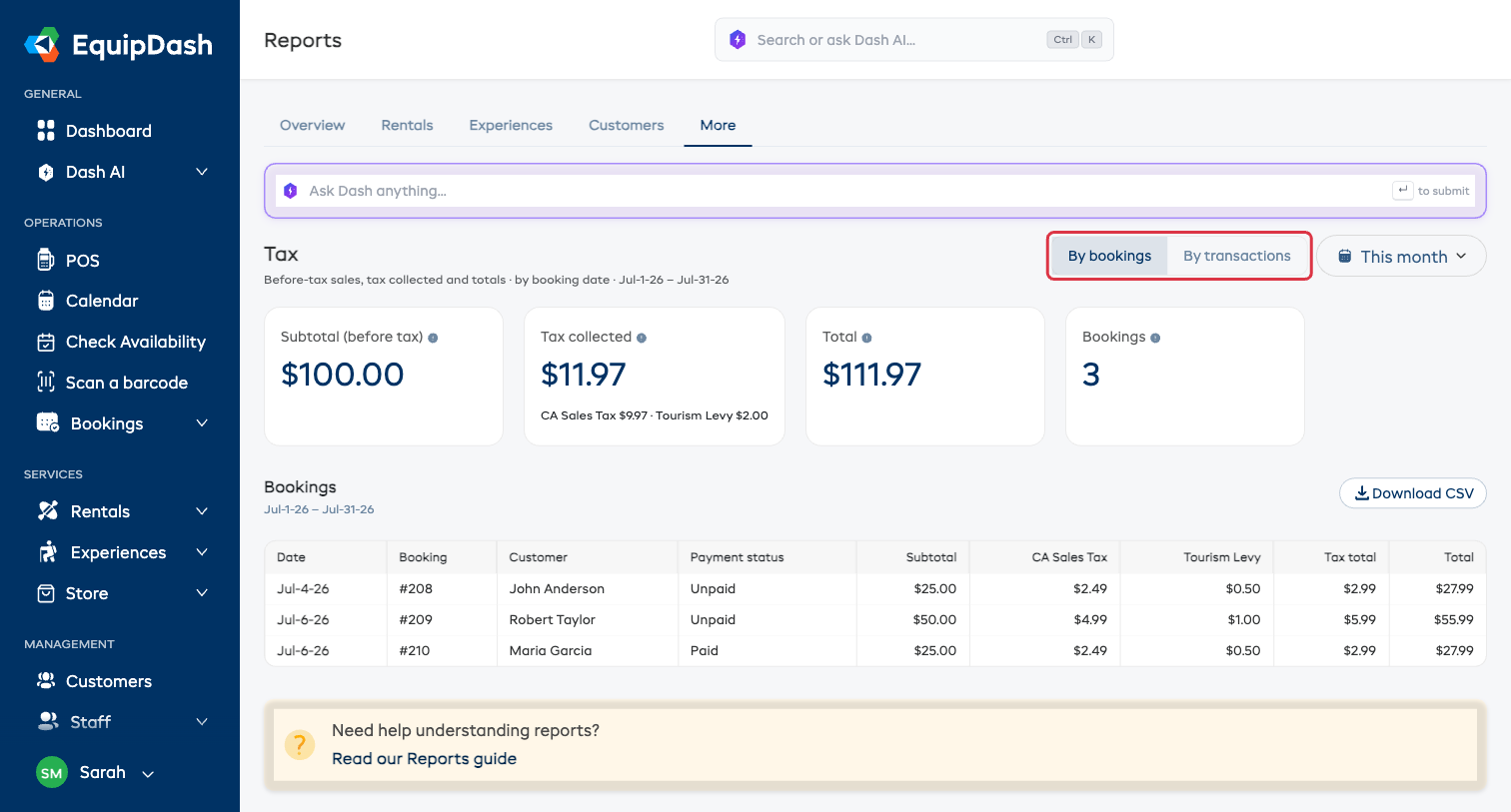
Task: Click the Dash AI icon in search bar
Action: coord(738,40)
